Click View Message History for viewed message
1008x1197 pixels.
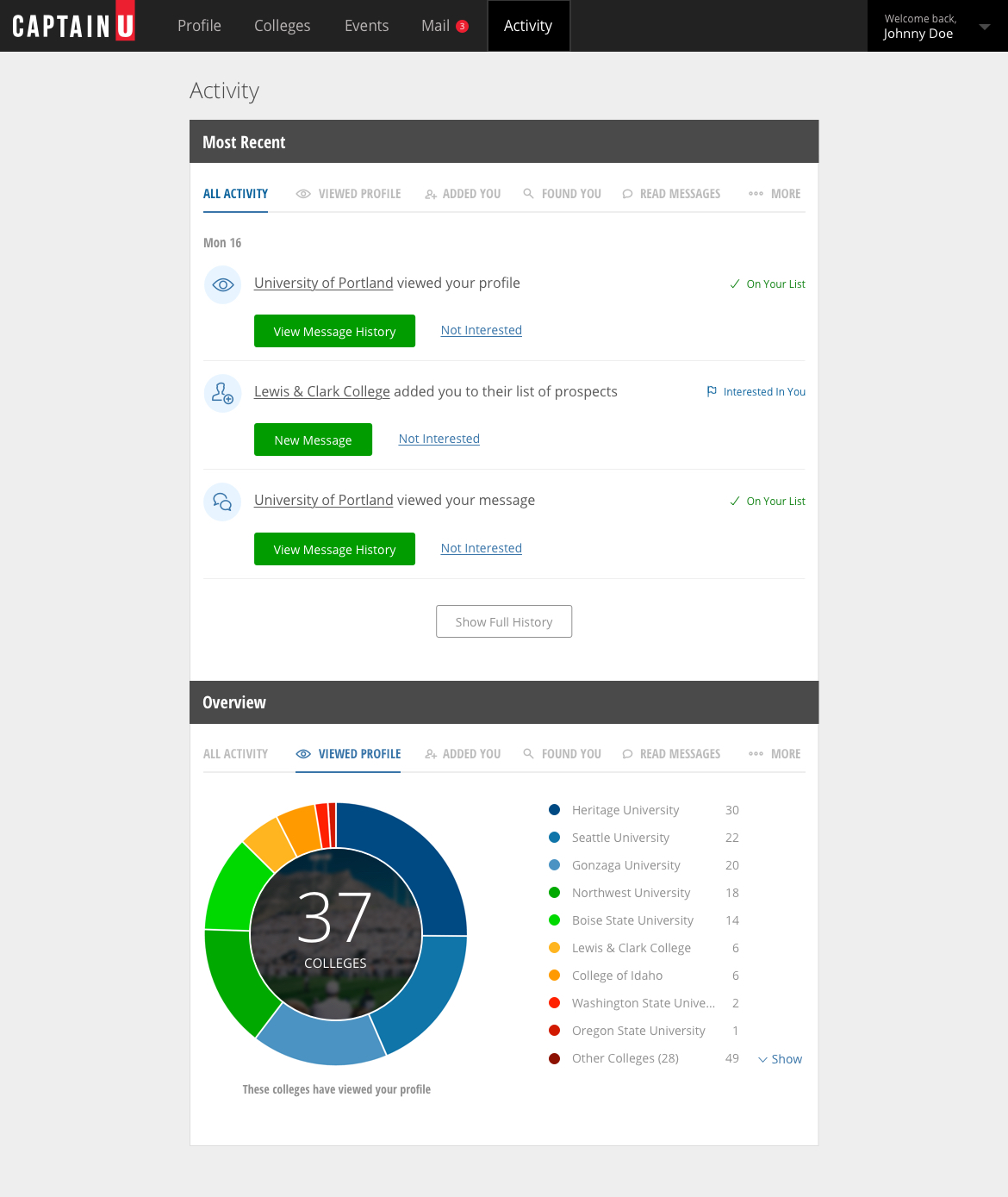click(334, 549)
